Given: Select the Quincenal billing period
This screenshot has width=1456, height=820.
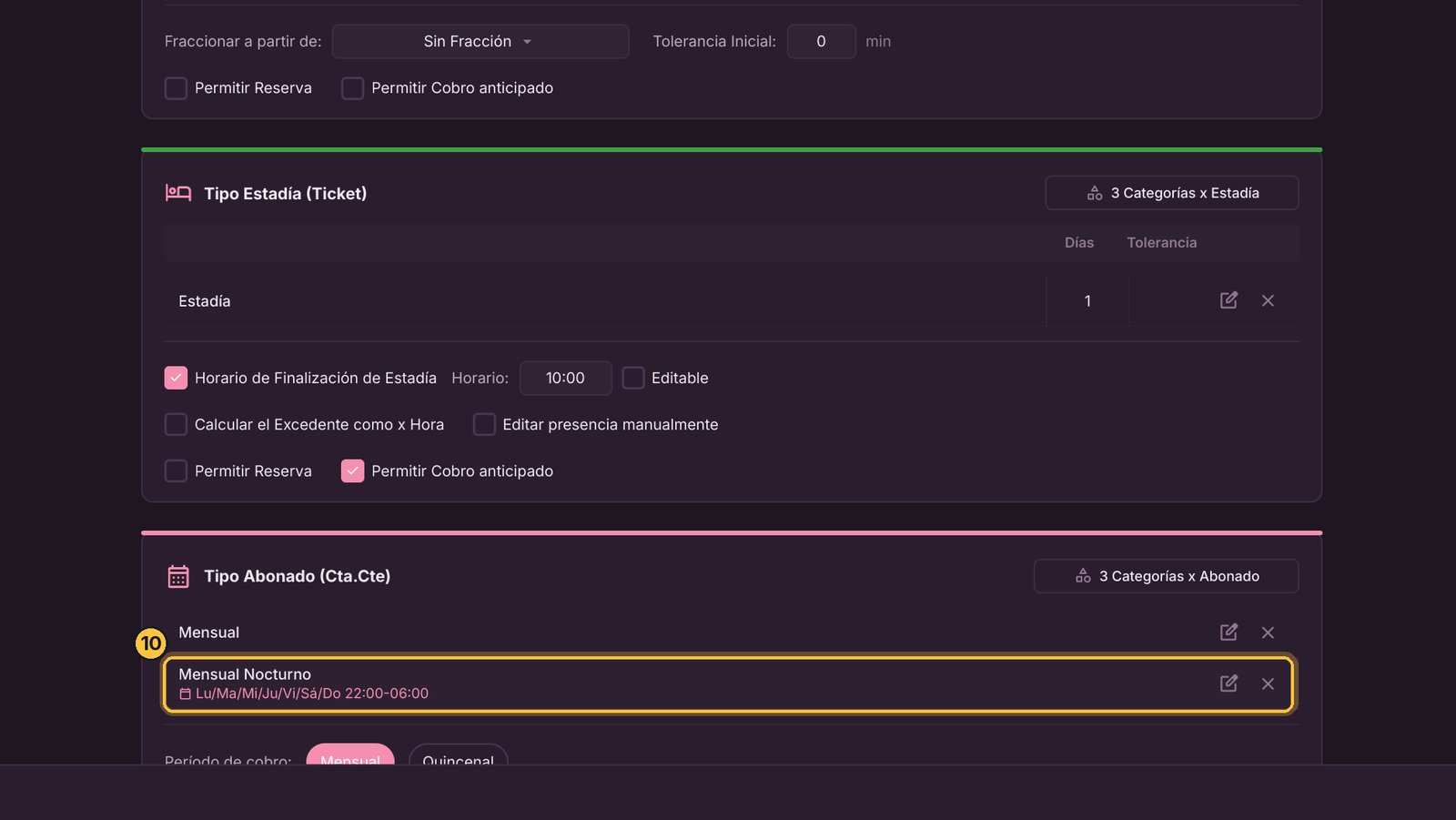Looking at the screenshot, I should click(x=458, y=754).
